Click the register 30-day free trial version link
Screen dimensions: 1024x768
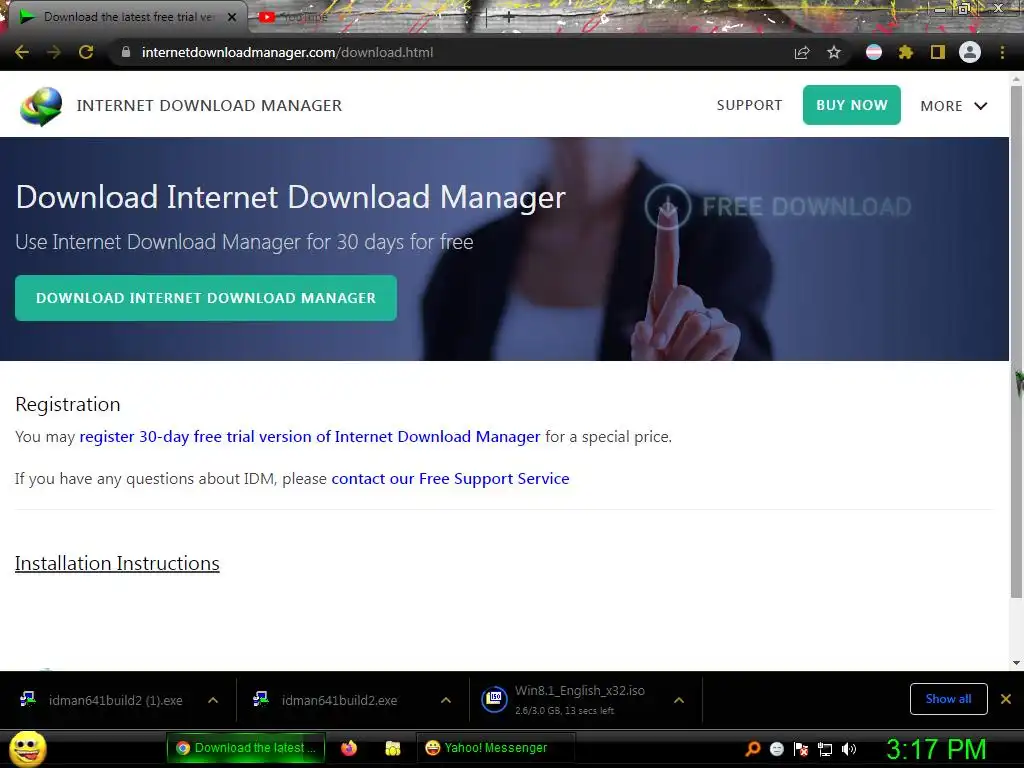[310, 436]
